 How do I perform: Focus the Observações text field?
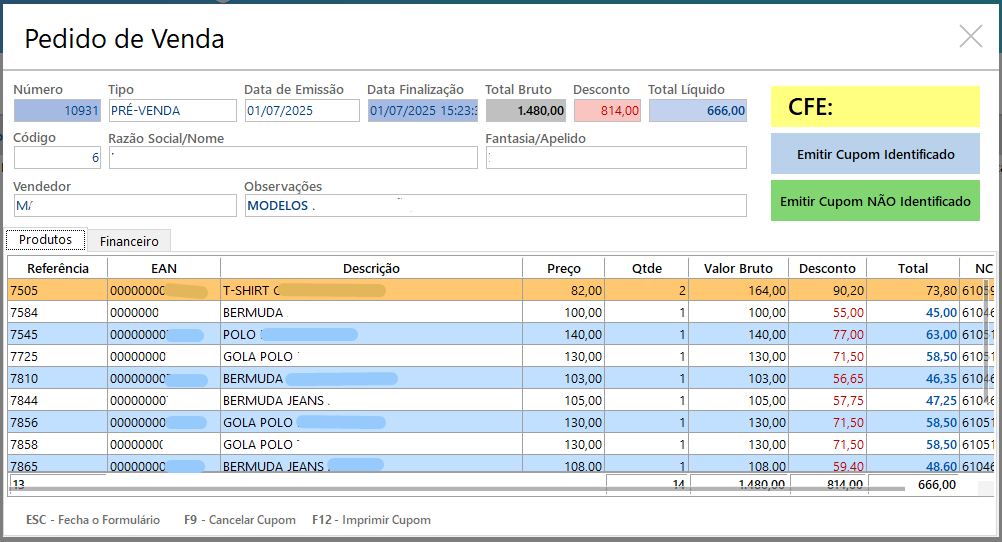[495, 205]
